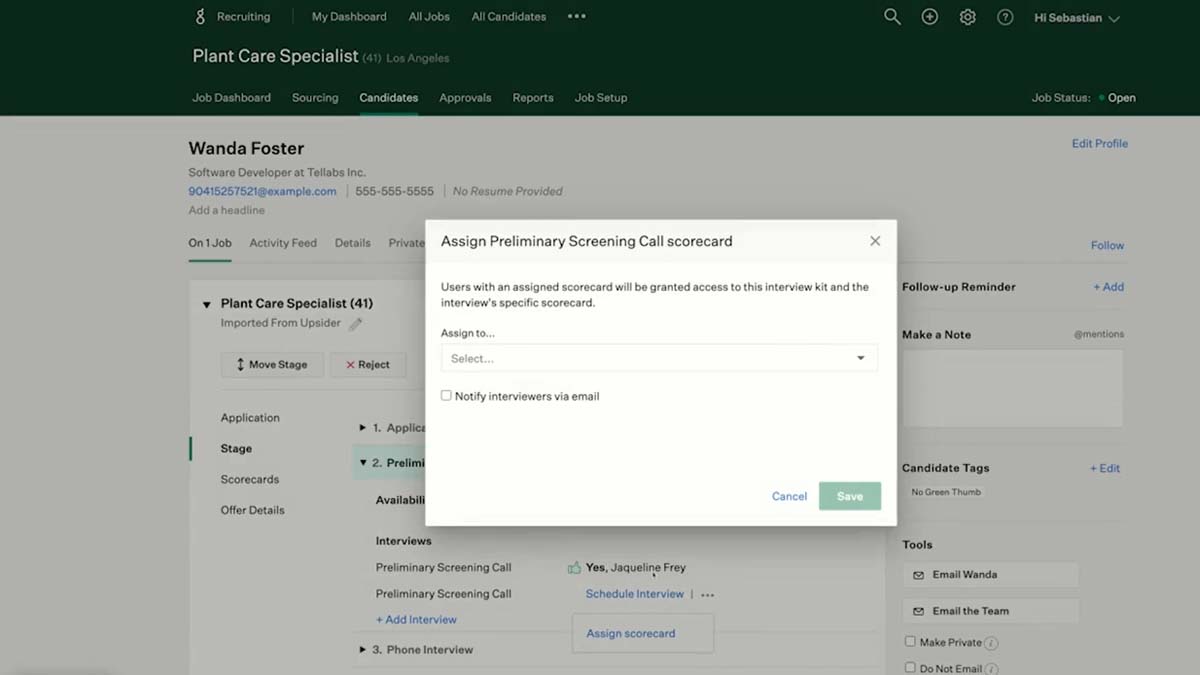Image resolution: width=1200 pixels, height=675 pixels.
Task: Click the envelope icon for Email Wanda
Action: 918,575
